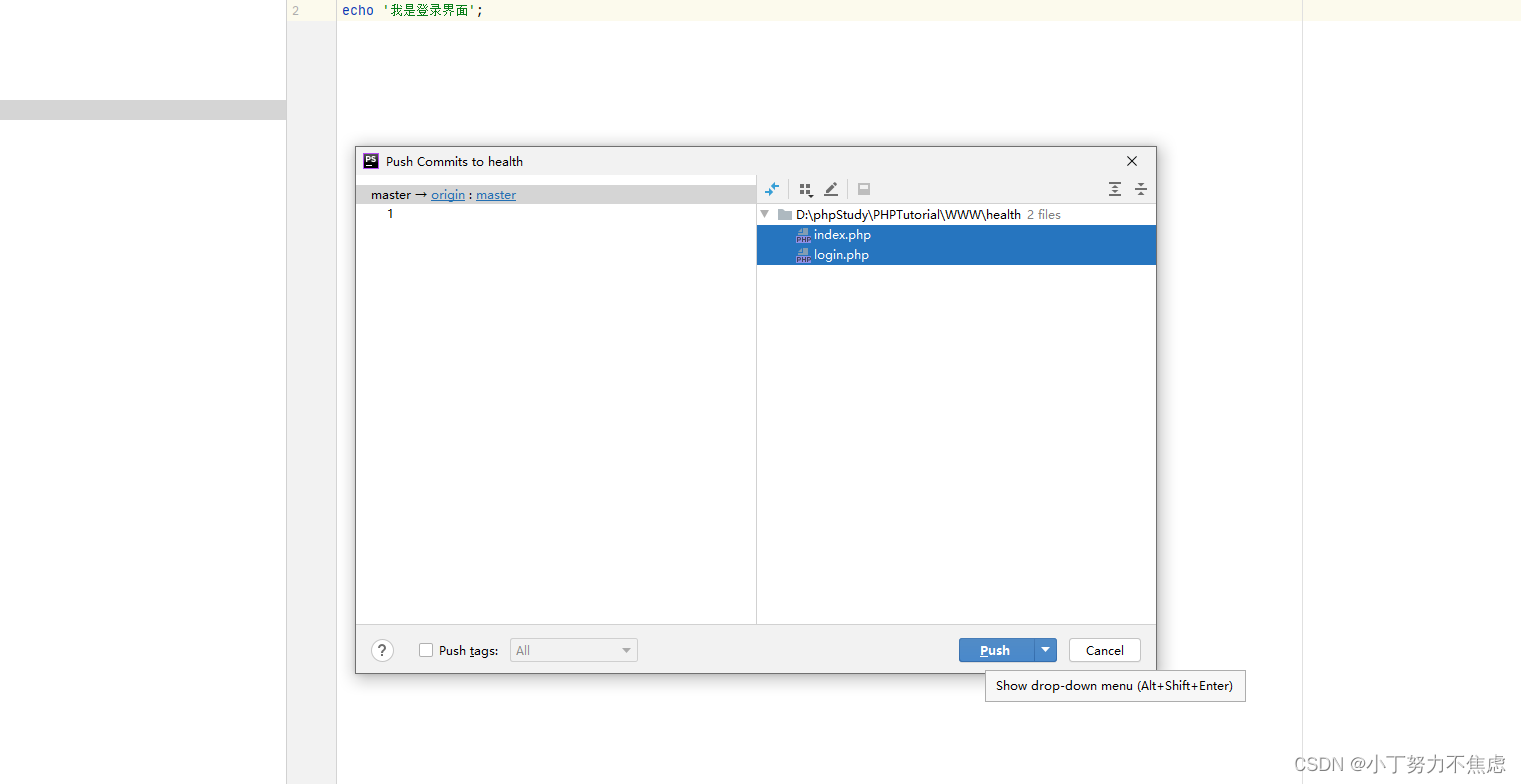Viewport: 1521px width, 784px height.
Task: Close the Push Commits dialog
Action: 1132,161
